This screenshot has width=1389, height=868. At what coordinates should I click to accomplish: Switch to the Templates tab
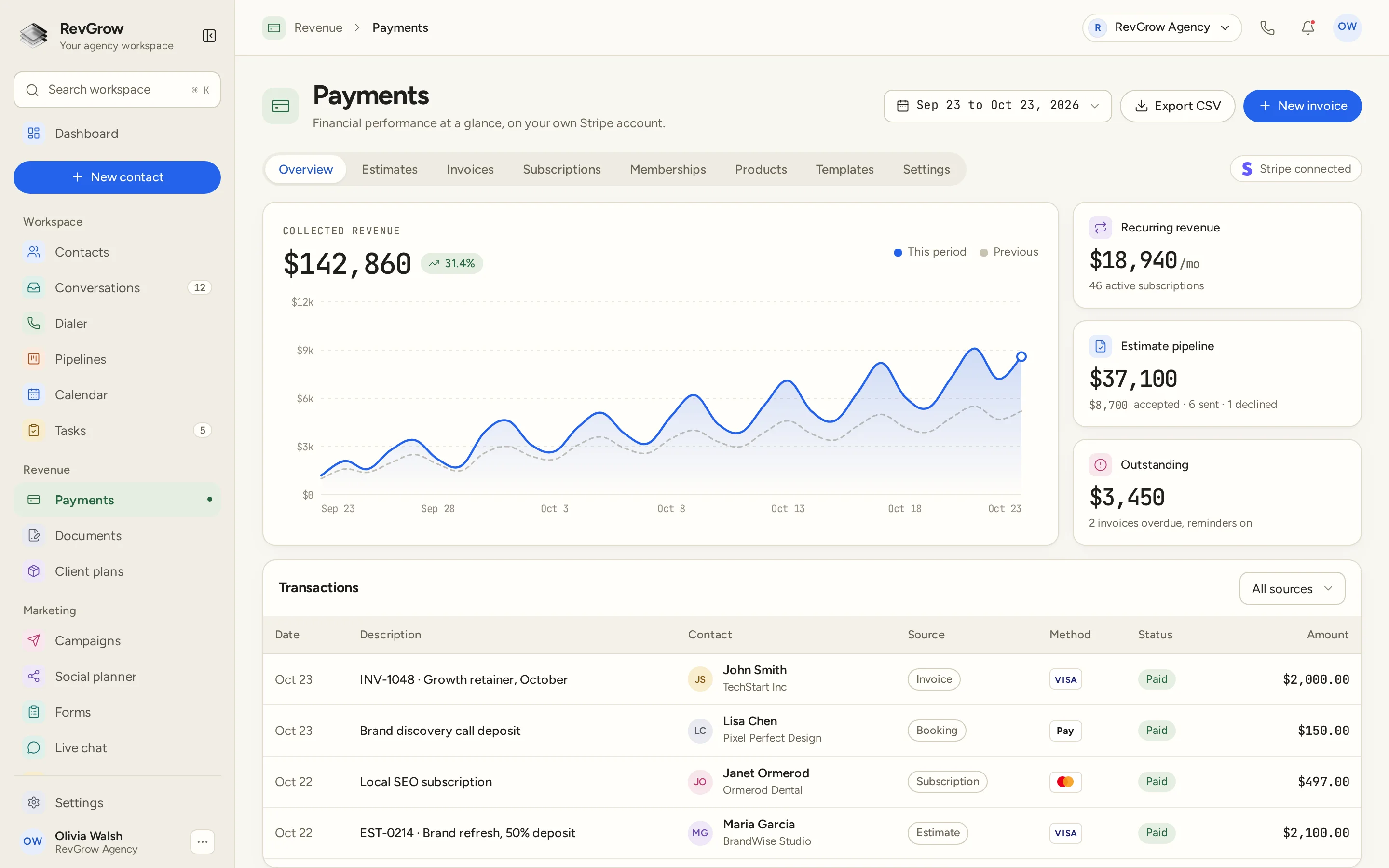pos(844,169)
